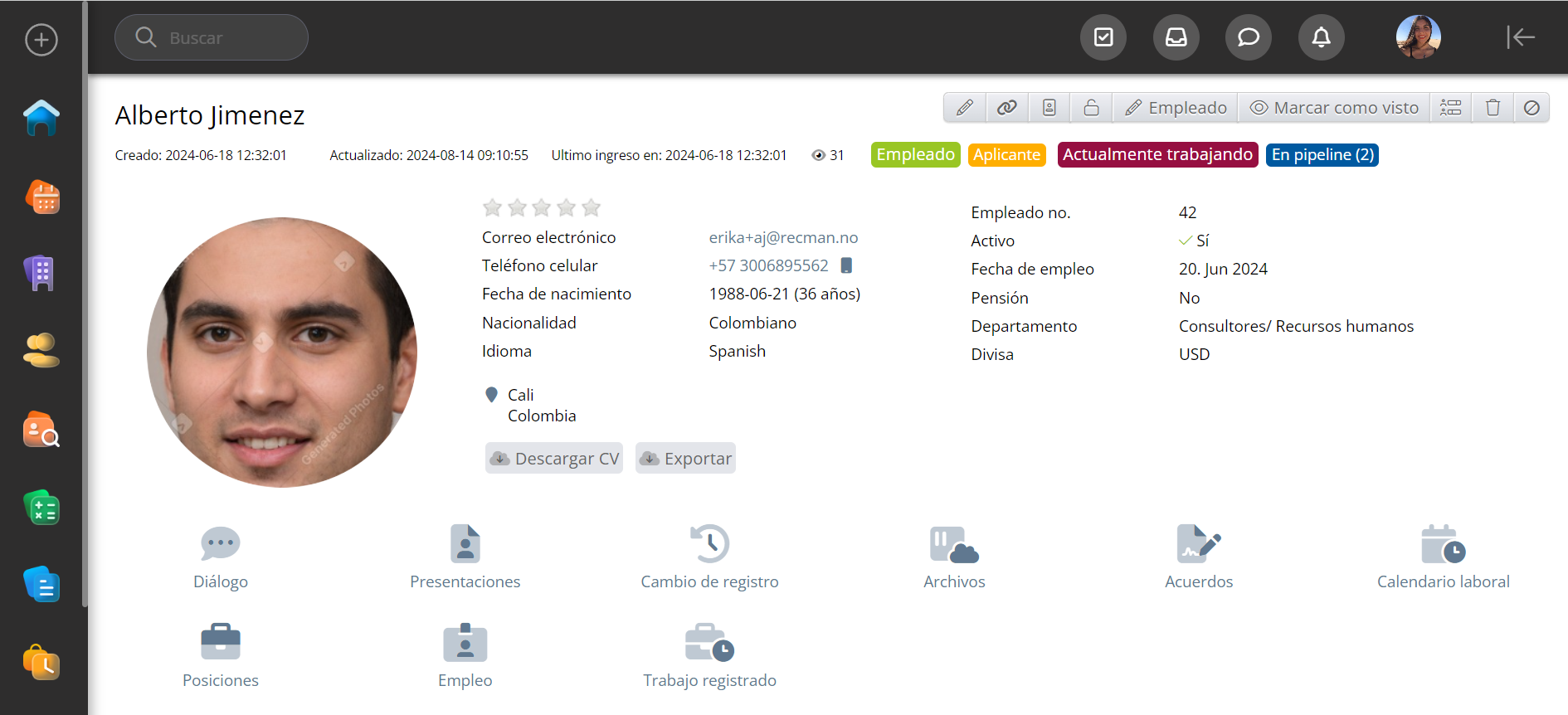
Task: Click the Descargar CV button
Action: (x=554, y=459)
